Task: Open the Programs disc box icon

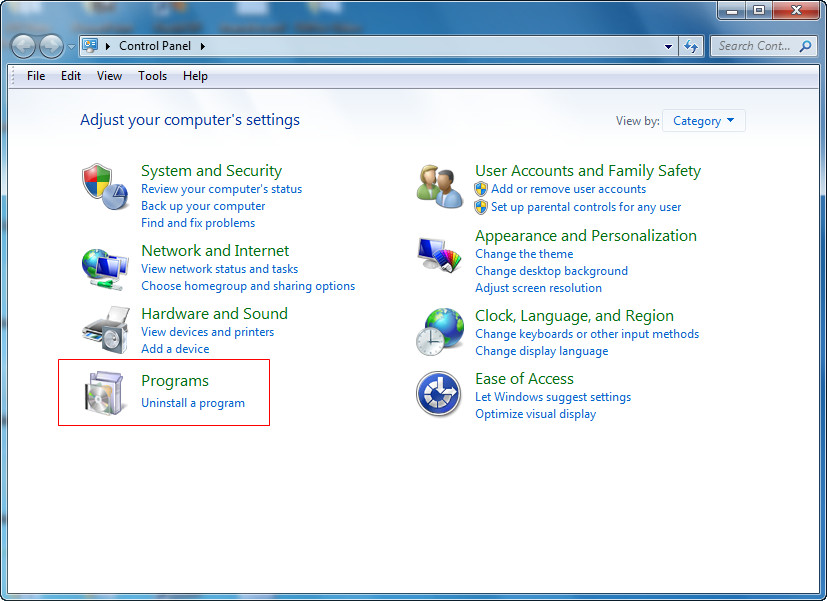Action: point(105,393)
